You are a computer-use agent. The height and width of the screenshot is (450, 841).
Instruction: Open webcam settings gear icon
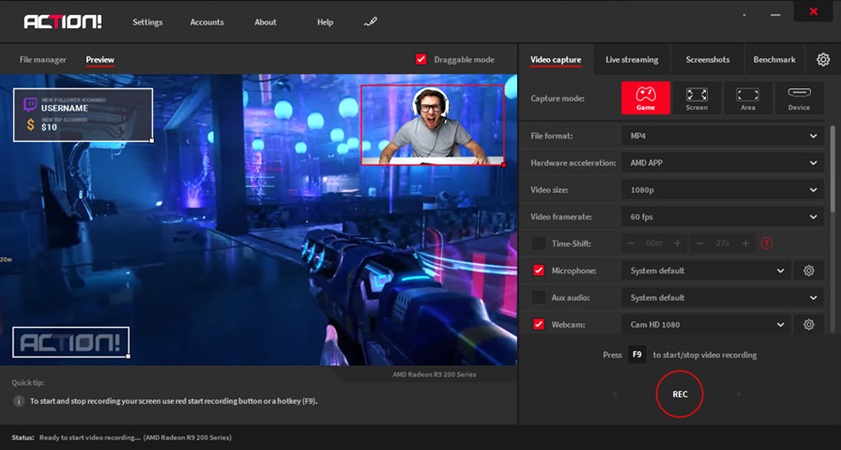coord(809,325)
